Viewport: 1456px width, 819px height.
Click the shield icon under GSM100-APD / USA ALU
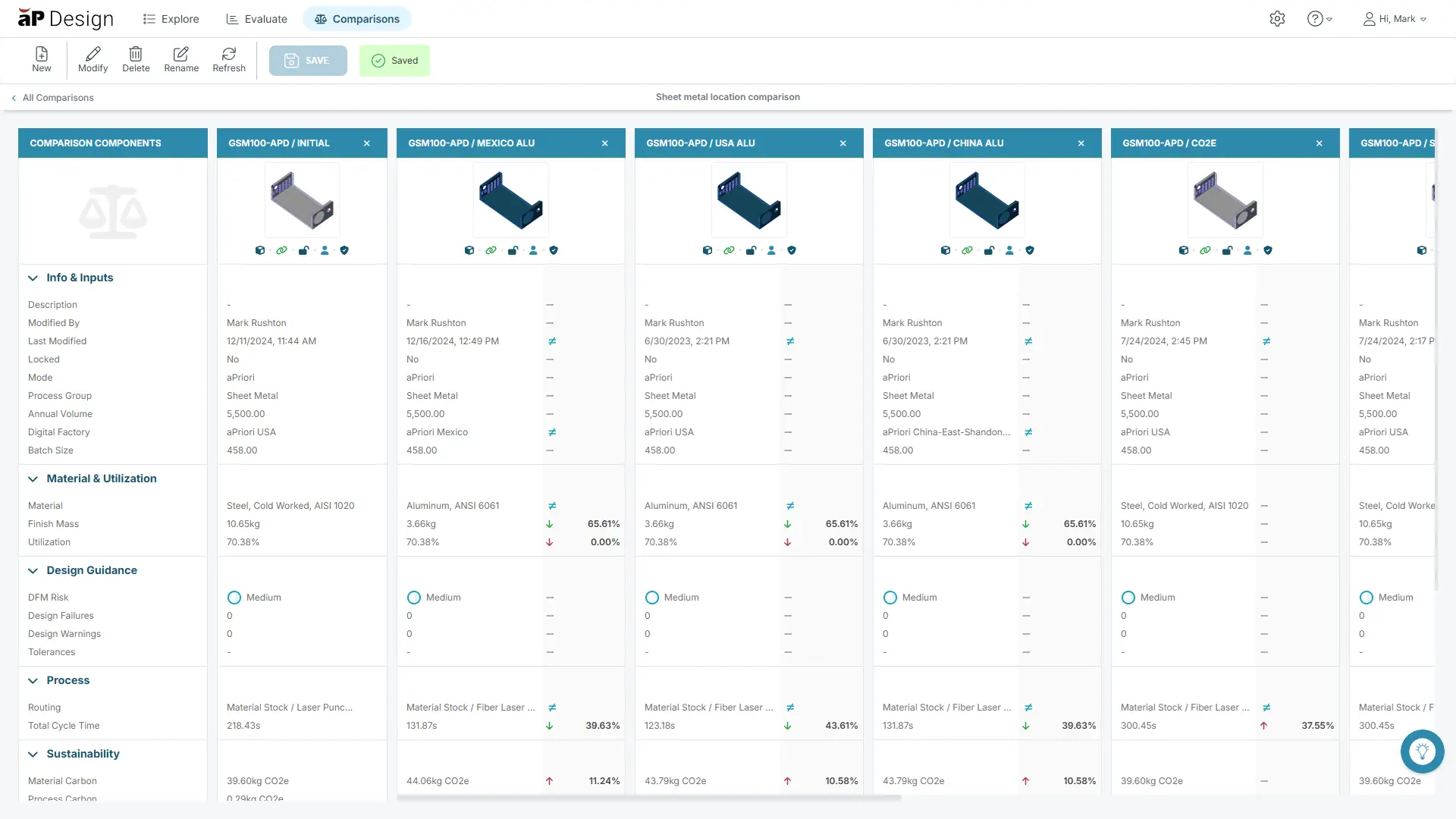[x=792, y=250]
